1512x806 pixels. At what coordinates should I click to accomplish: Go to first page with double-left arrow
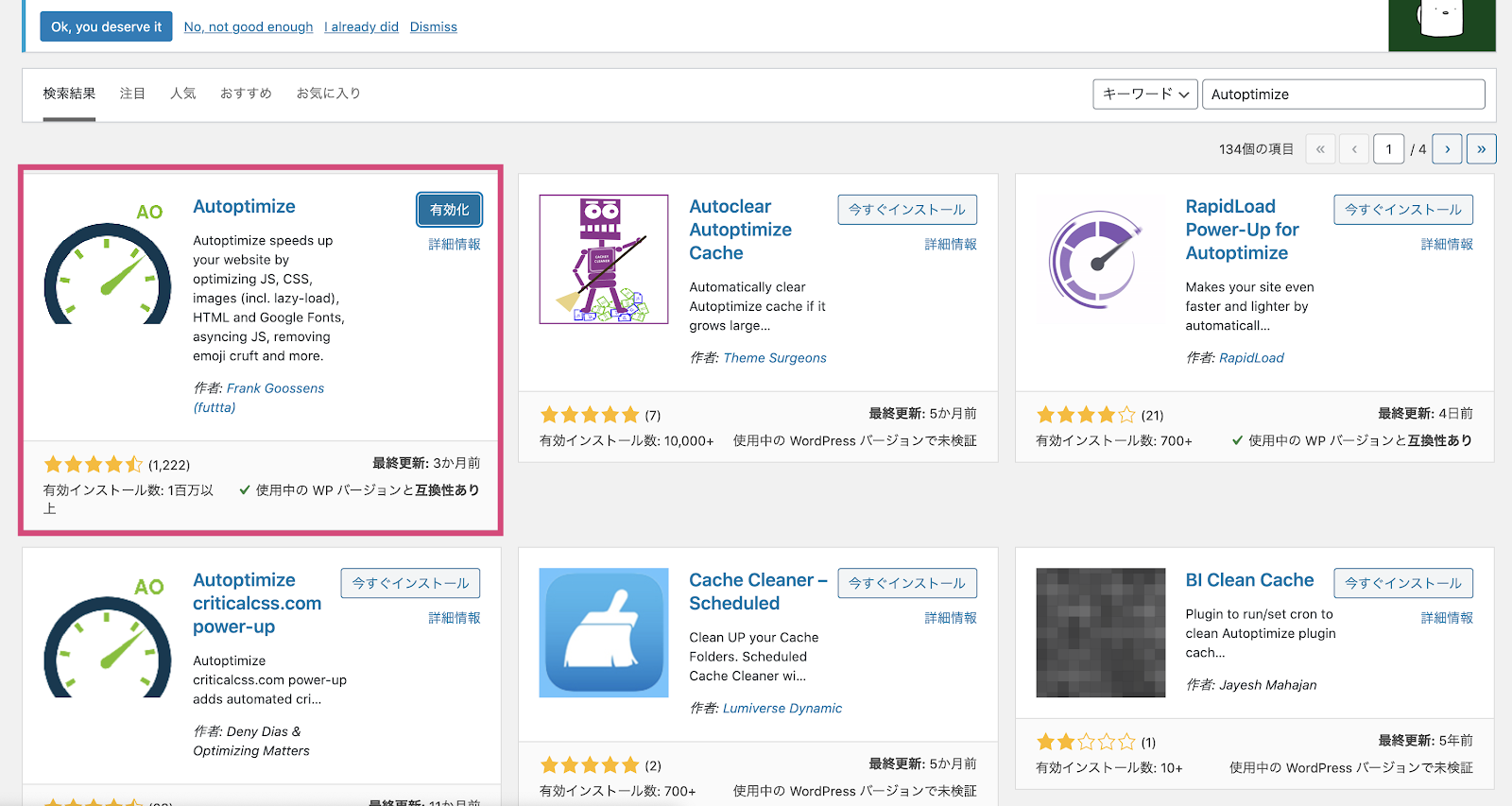(x=1320, y=149)
